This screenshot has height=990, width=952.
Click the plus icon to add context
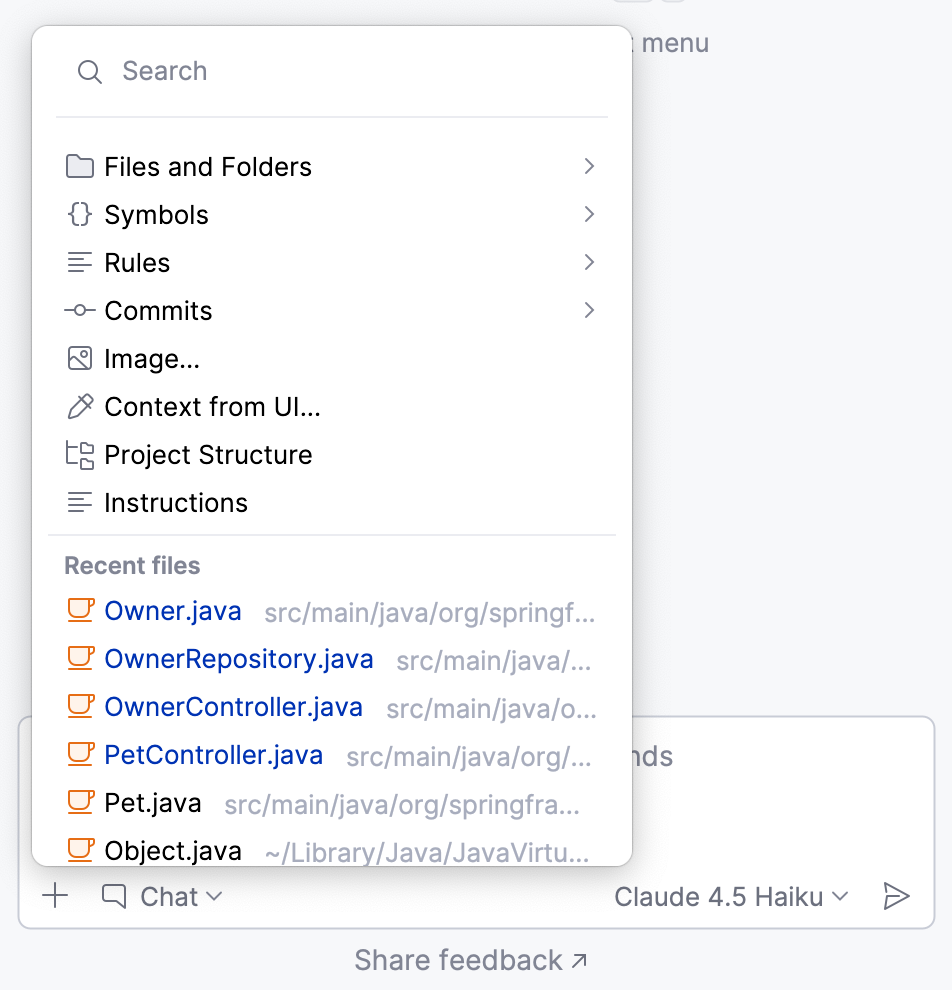pyautogui.click(x=55, y=896)
